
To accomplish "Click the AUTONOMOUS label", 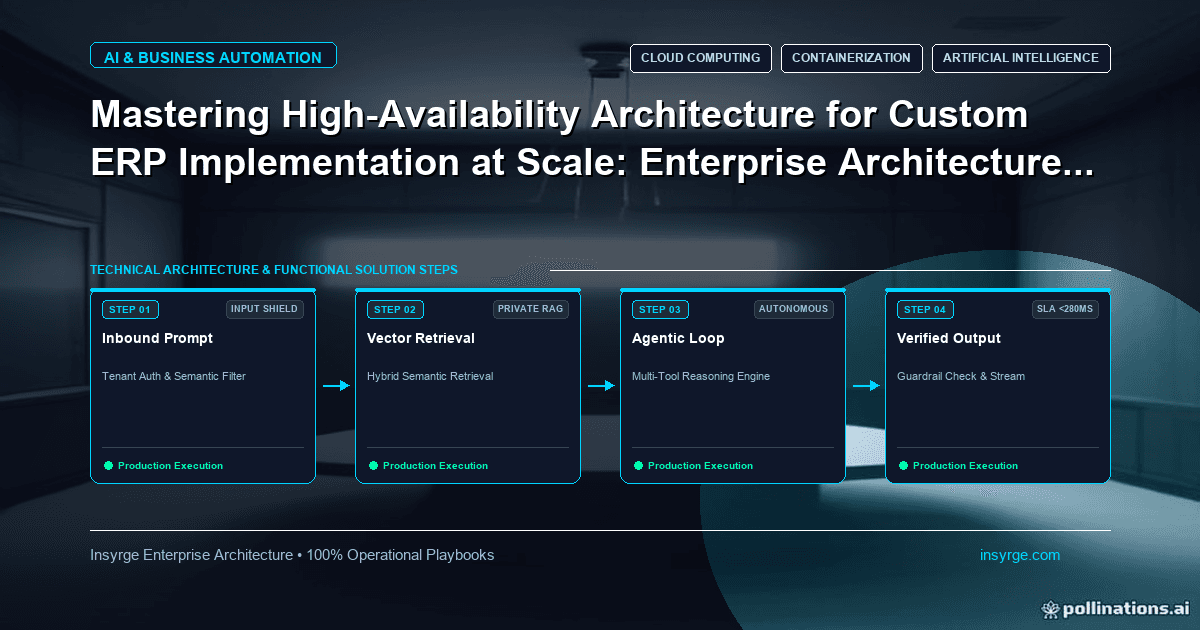I will pos(794,309).
